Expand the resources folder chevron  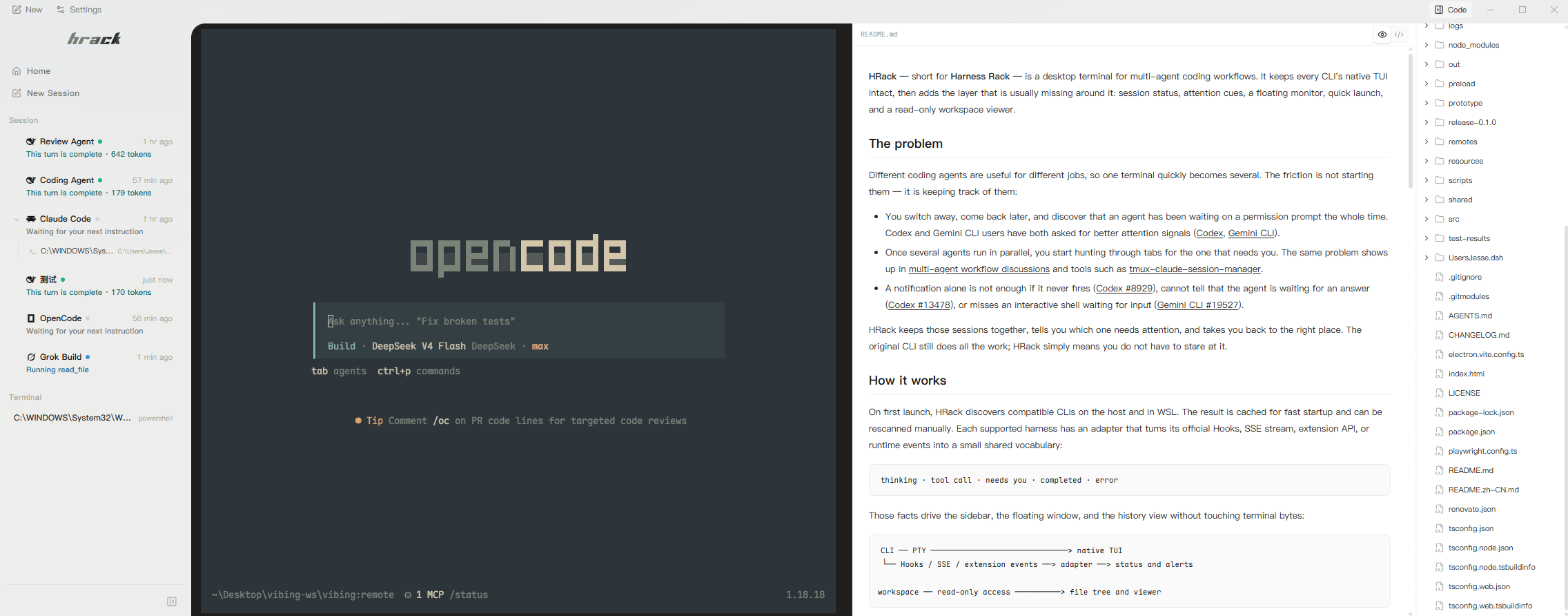pos(1427,161)
